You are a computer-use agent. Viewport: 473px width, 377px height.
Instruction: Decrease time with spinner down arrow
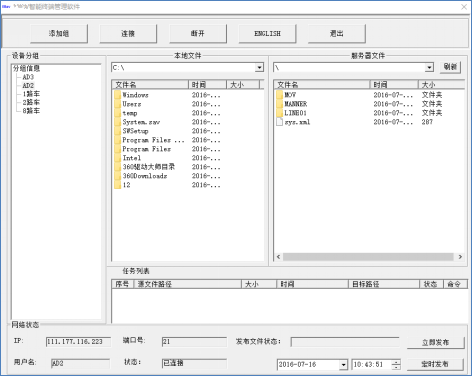(396, 367)
